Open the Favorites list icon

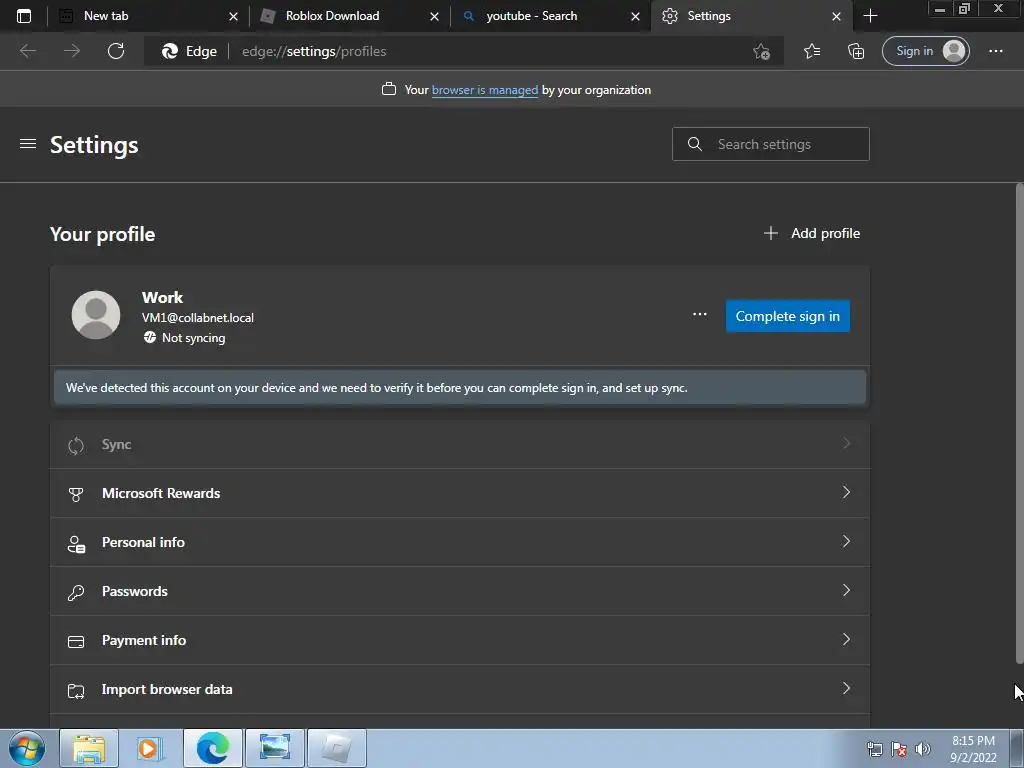point(812,51)
